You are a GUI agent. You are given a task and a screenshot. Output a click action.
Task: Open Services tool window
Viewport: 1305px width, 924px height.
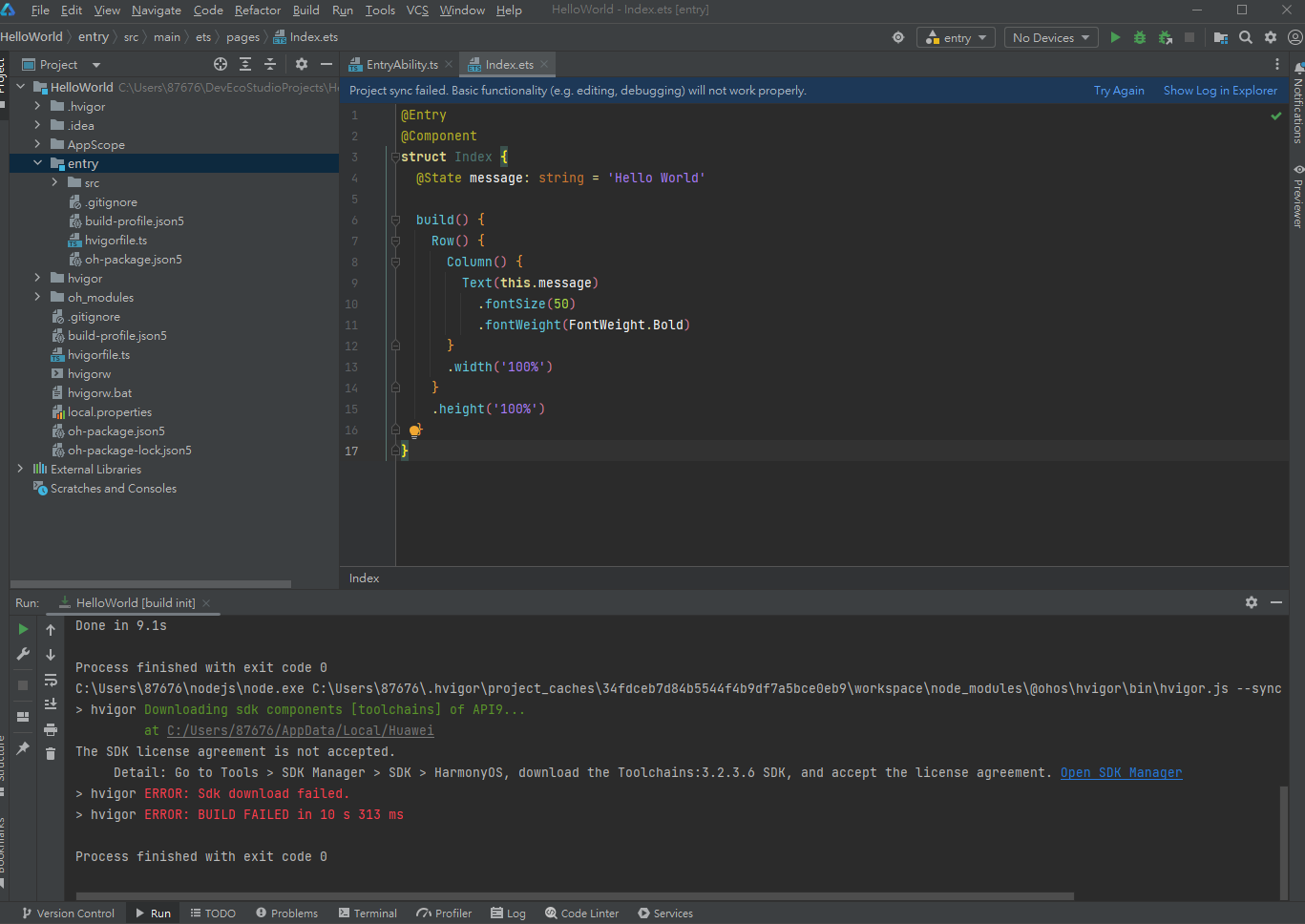pos(665,913)
